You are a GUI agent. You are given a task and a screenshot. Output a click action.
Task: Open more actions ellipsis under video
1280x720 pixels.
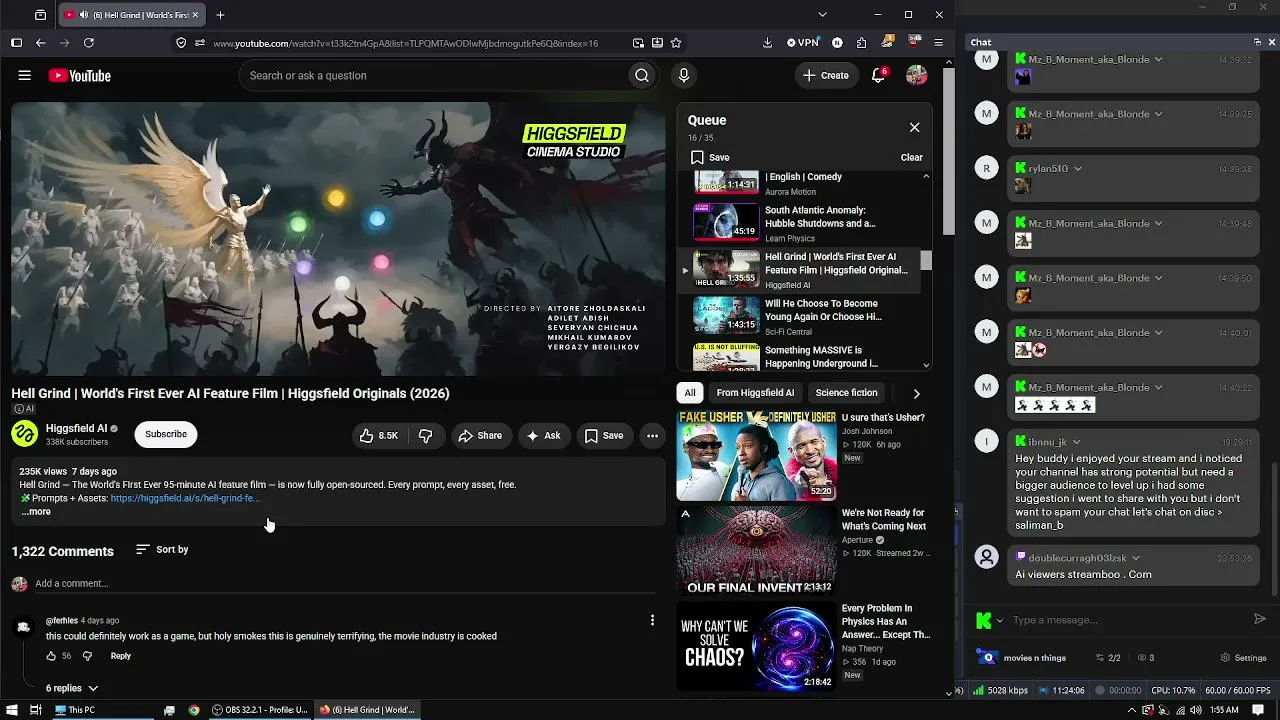tap(652, 435)
